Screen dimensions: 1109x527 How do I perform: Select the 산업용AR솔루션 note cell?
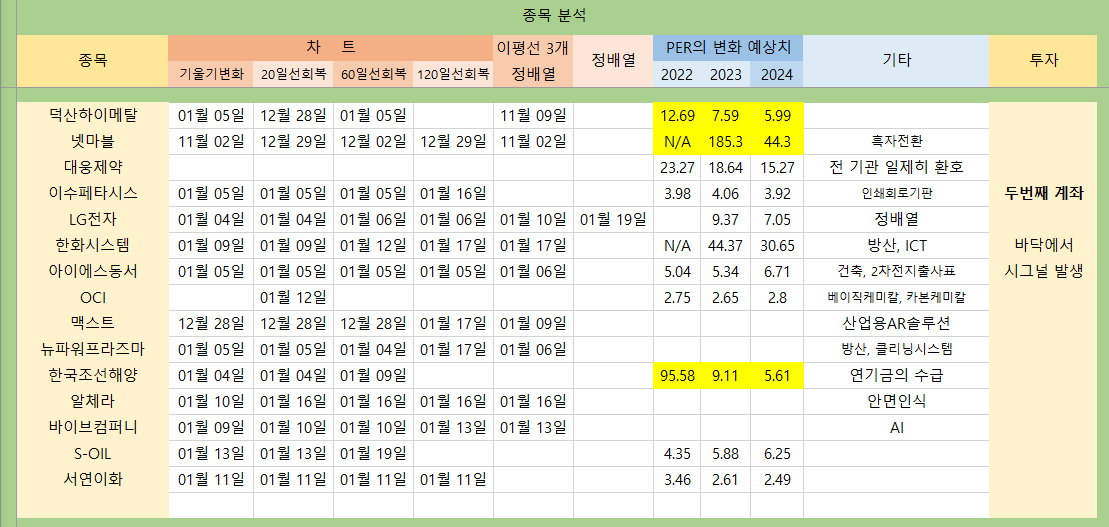click(x=896, y=323)
